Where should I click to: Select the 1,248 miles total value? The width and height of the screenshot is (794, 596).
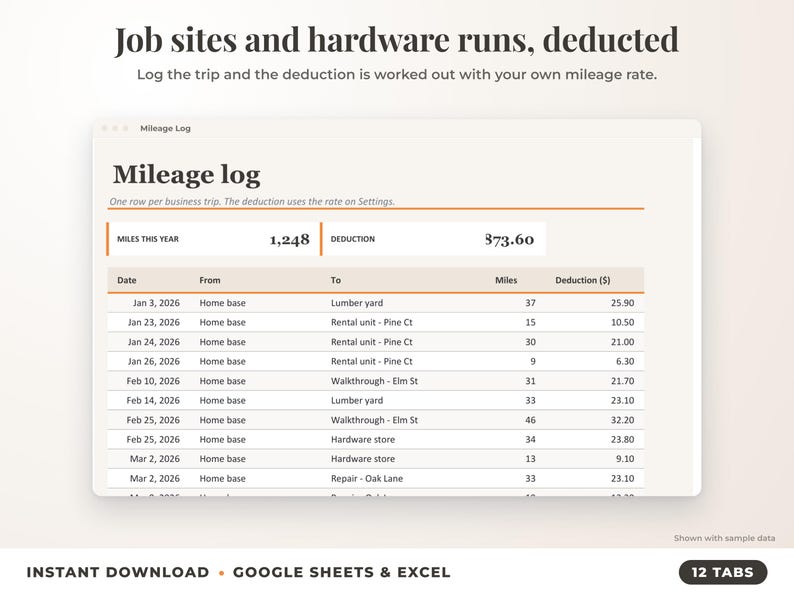tap(289, 239)
